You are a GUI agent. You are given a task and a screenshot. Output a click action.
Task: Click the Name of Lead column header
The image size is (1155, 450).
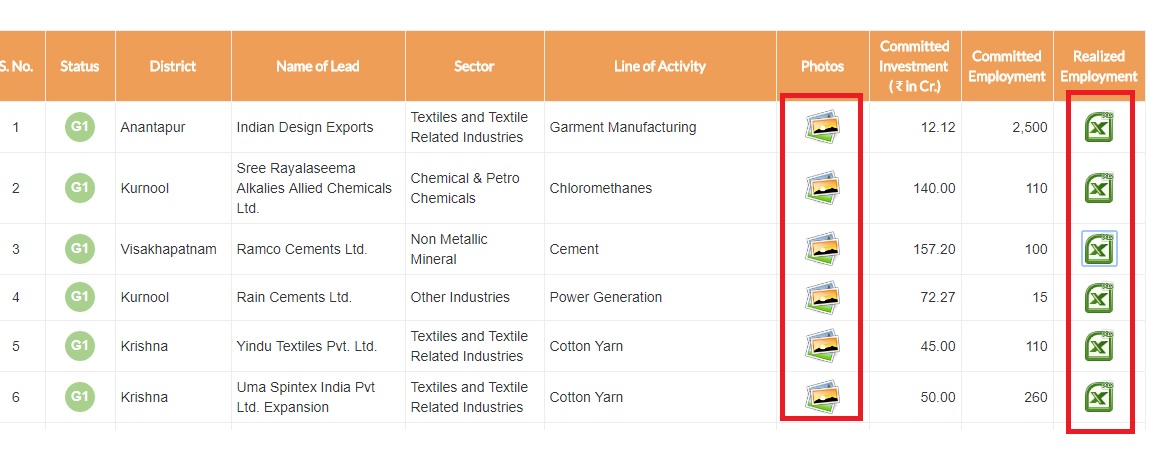pos(317,66)
